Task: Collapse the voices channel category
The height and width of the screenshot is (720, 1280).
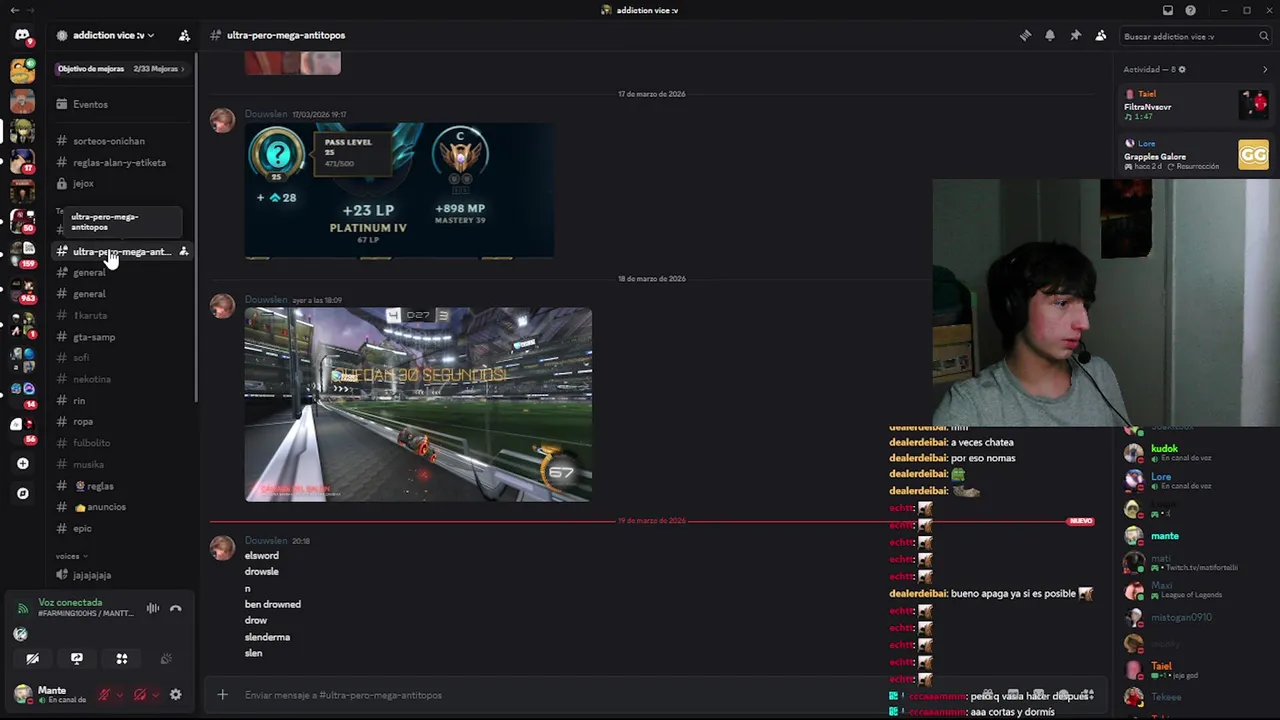Action: pyautogui.click(x=71, y=556)
